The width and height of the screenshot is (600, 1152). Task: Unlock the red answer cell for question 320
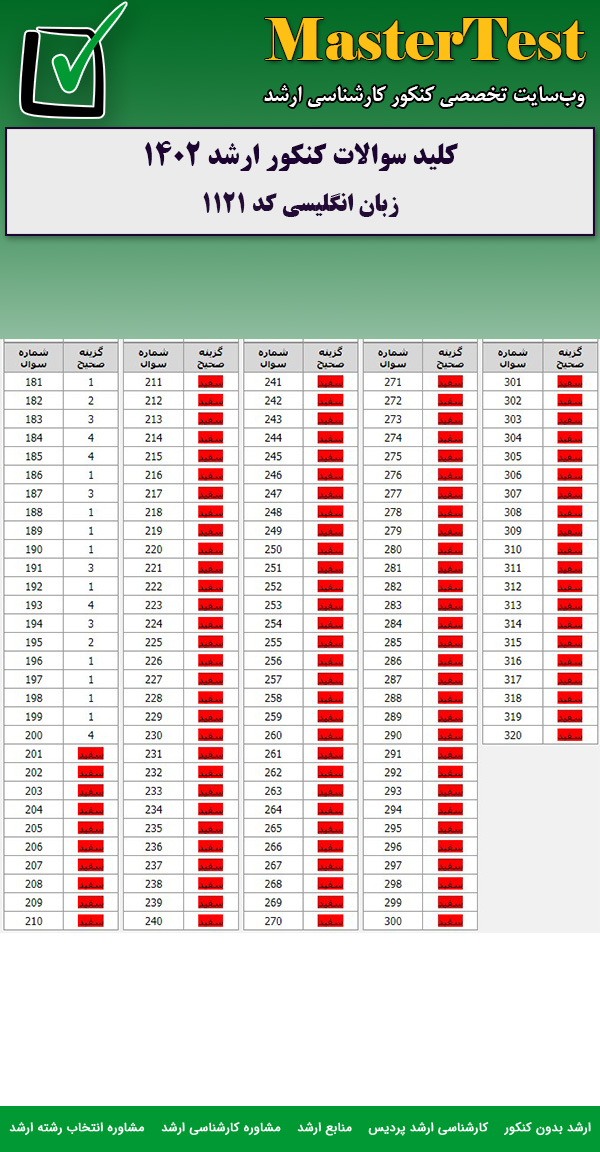[570, 735]
